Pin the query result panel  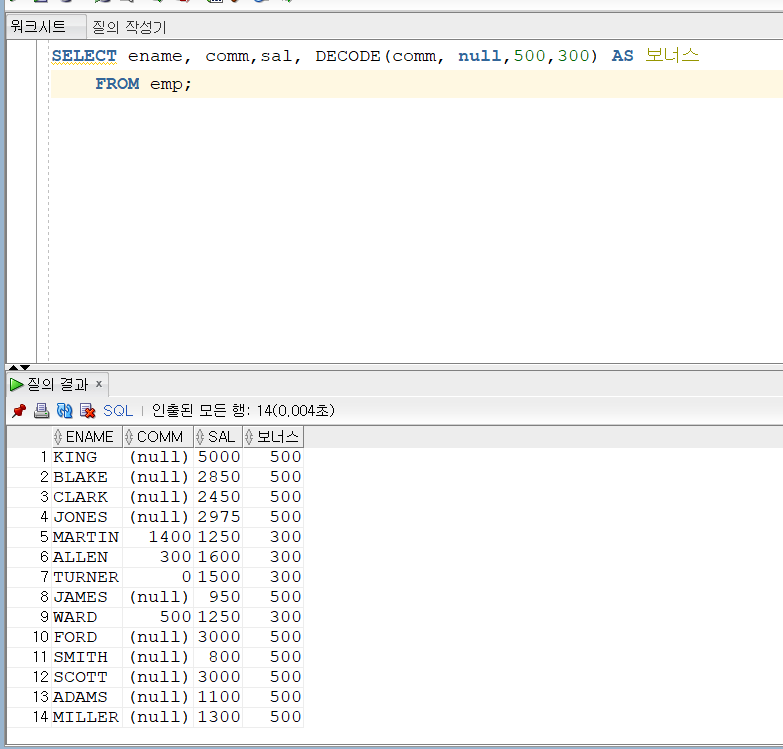[19, 411]
